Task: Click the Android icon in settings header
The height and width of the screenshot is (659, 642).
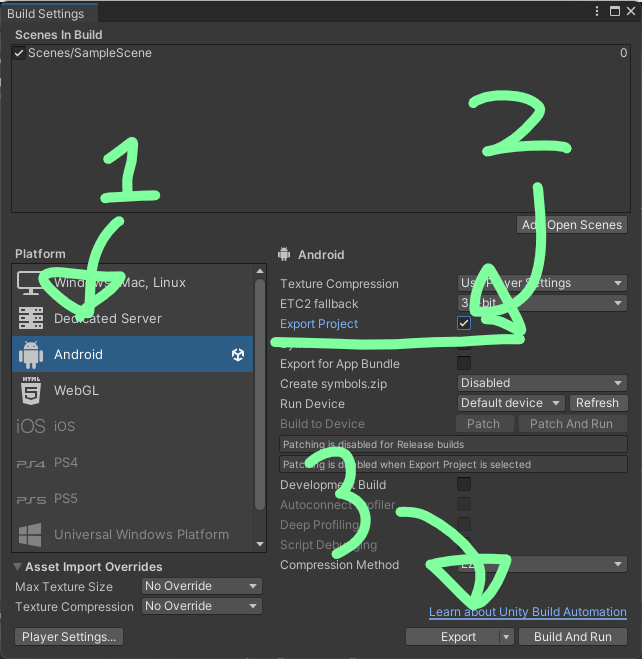Action: tap(284, 254)
